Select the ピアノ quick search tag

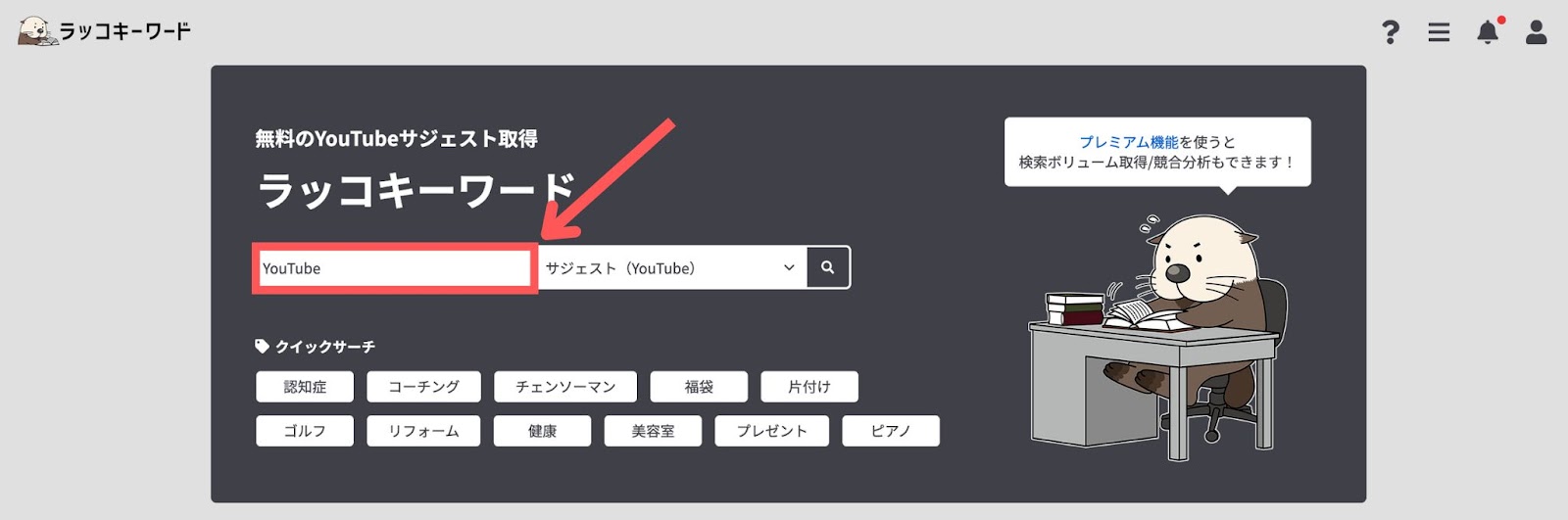891,431
